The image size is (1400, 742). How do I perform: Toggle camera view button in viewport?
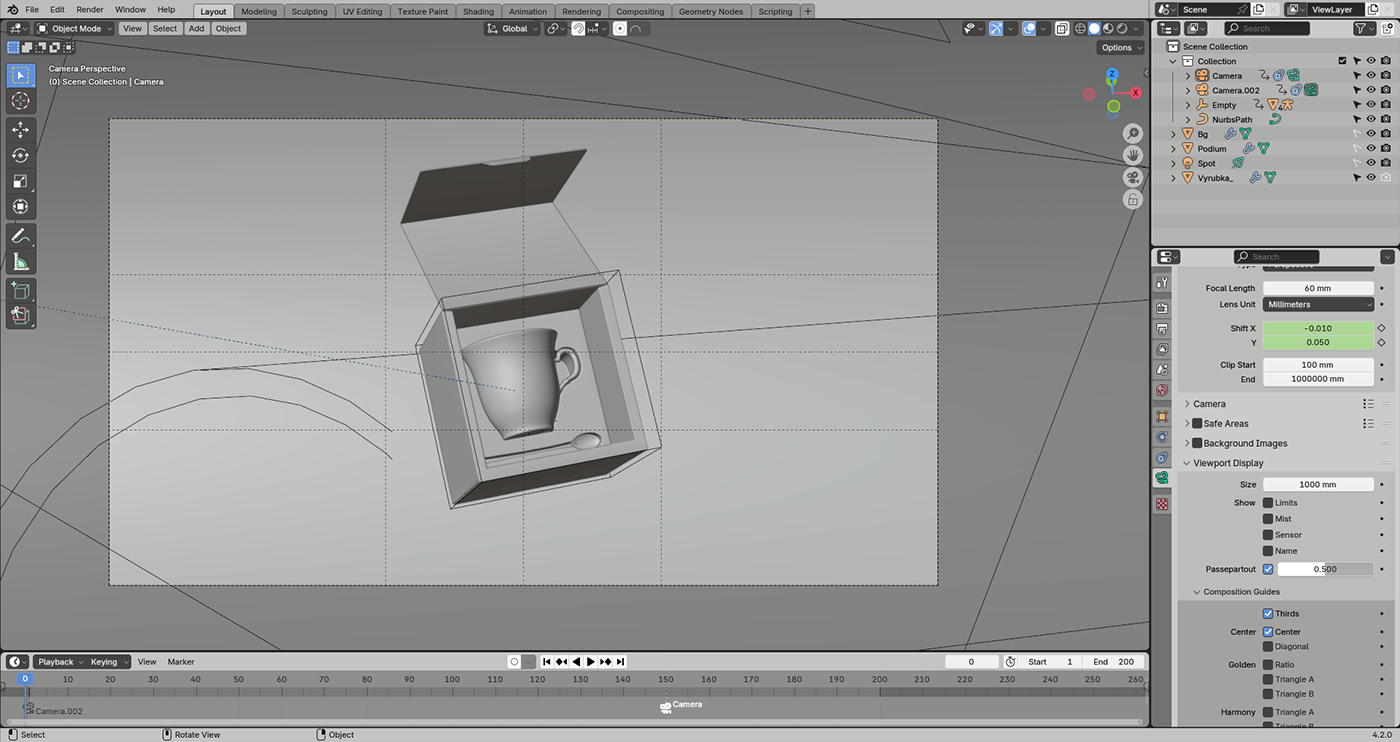(x=1133, y=177)
